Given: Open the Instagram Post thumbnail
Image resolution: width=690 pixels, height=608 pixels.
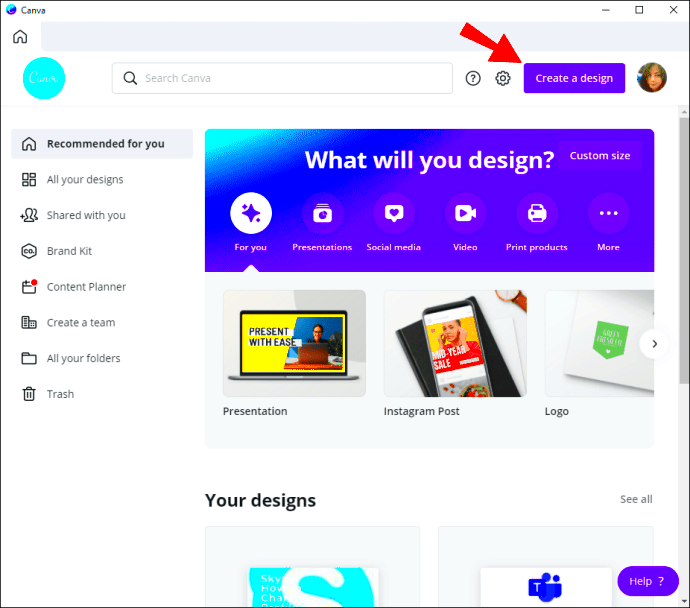Looking at the screenshot, I should (455, 344).
